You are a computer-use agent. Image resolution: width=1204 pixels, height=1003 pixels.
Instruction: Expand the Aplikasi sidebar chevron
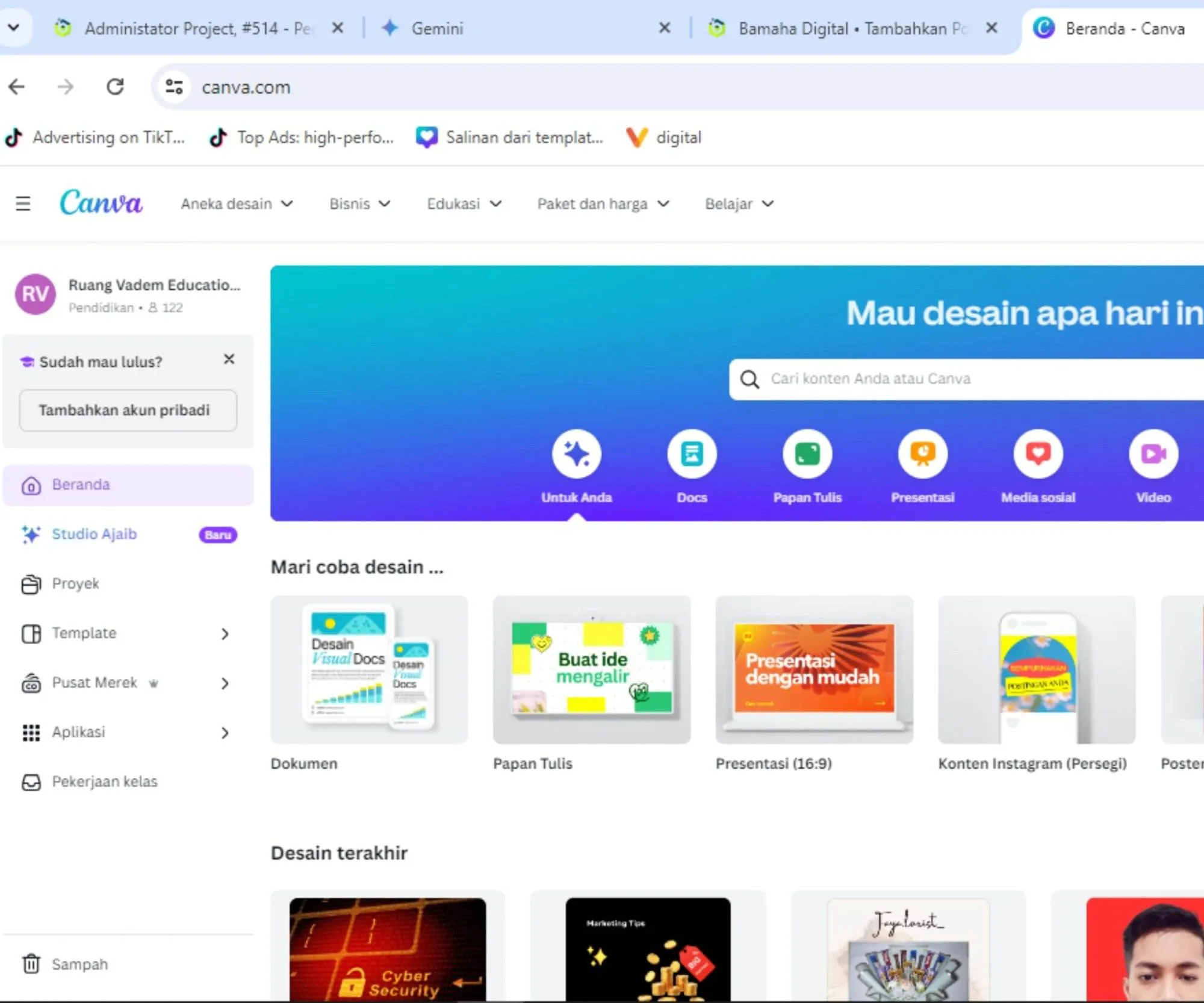click(x=225, y=733)
